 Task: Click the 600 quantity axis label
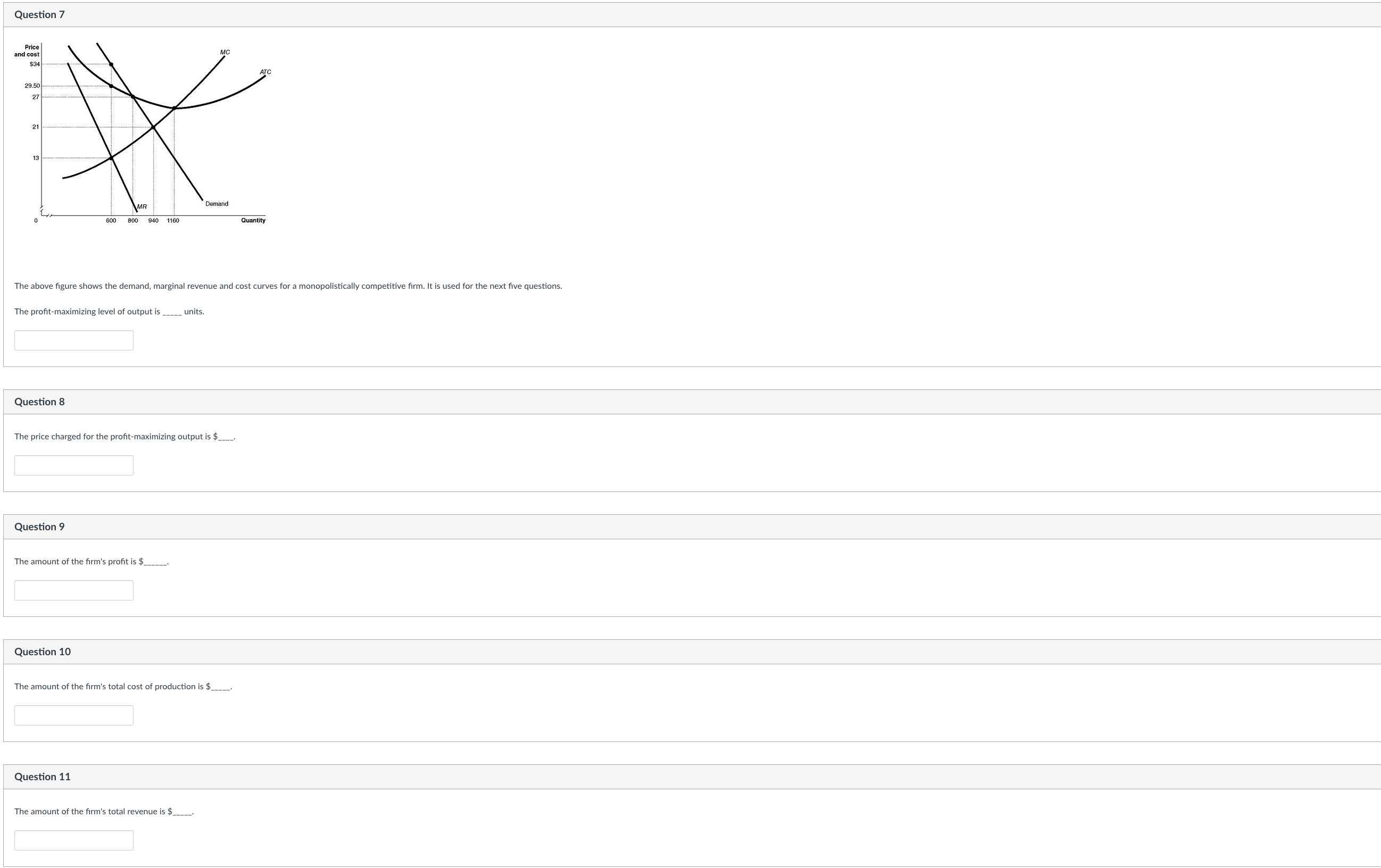111,221
